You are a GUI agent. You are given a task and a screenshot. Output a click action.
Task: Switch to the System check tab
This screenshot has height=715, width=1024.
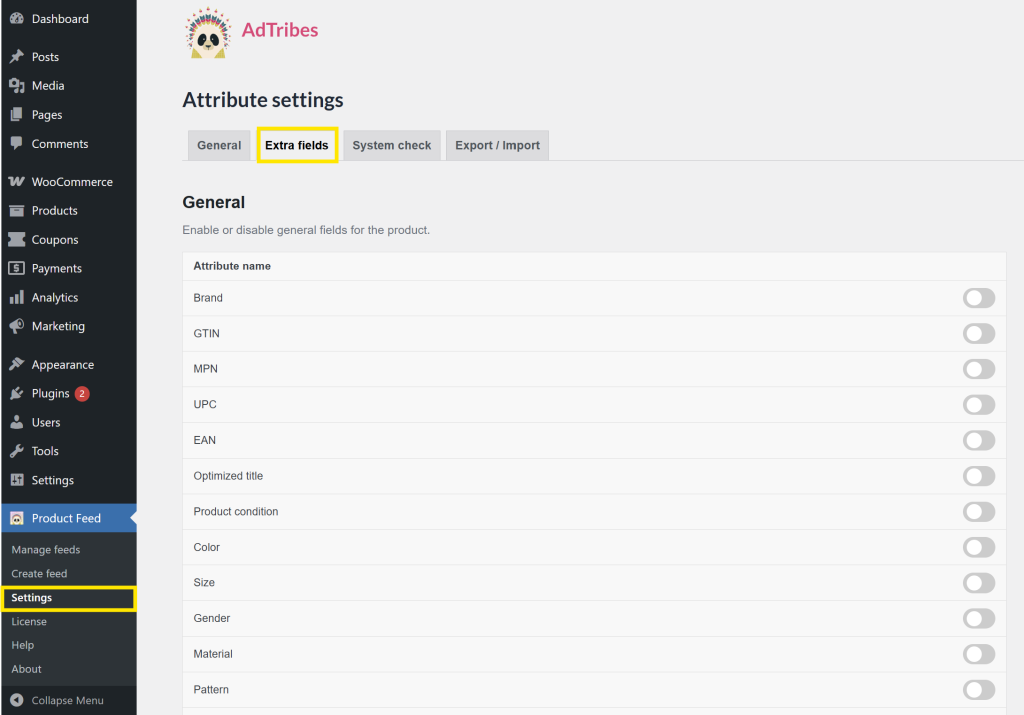point(391,144)
